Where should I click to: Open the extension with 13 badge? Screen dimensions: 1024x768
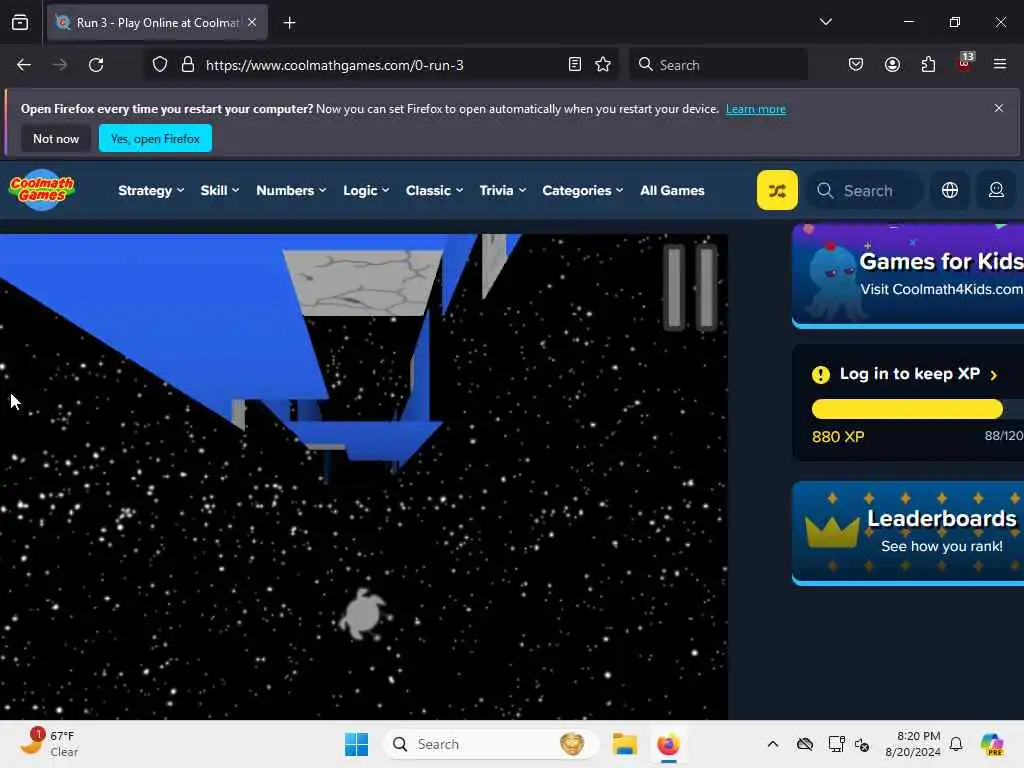965,63
